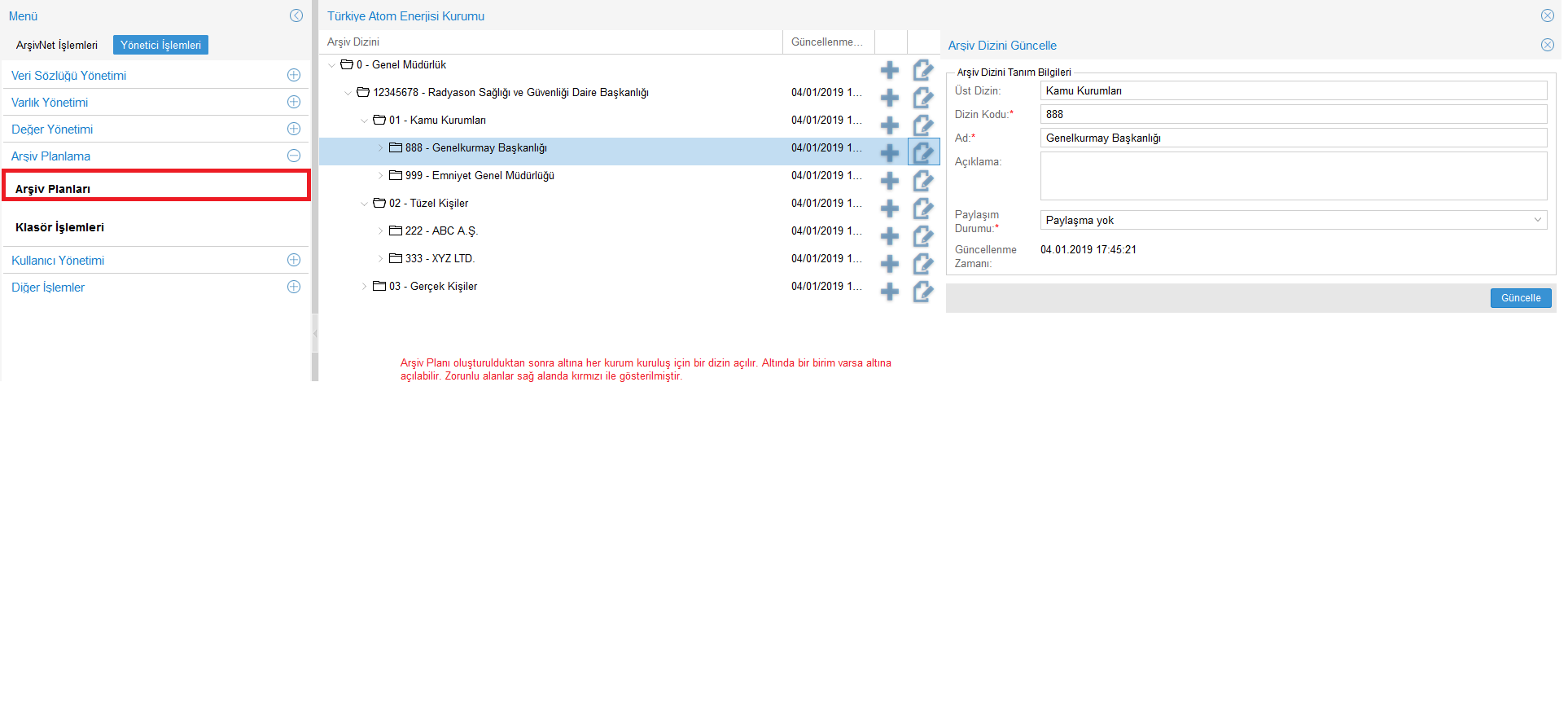Click the add icon for Gerçek Kişiler row
The width and height of the screenshot is (1568, 707).
(890, 291)
